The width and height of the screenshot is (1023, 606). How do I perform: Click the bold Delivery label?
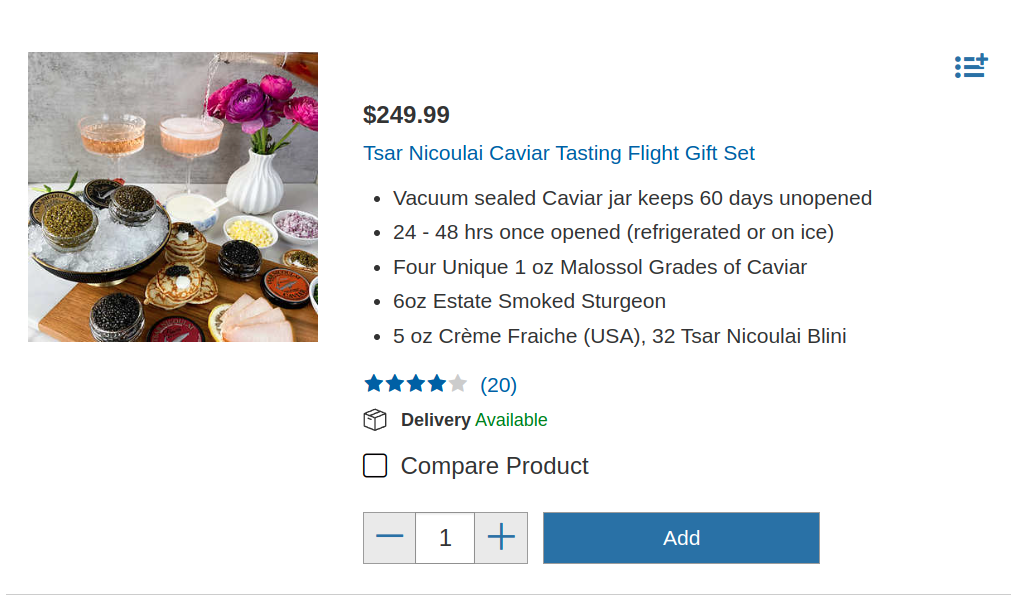point(435,420)
